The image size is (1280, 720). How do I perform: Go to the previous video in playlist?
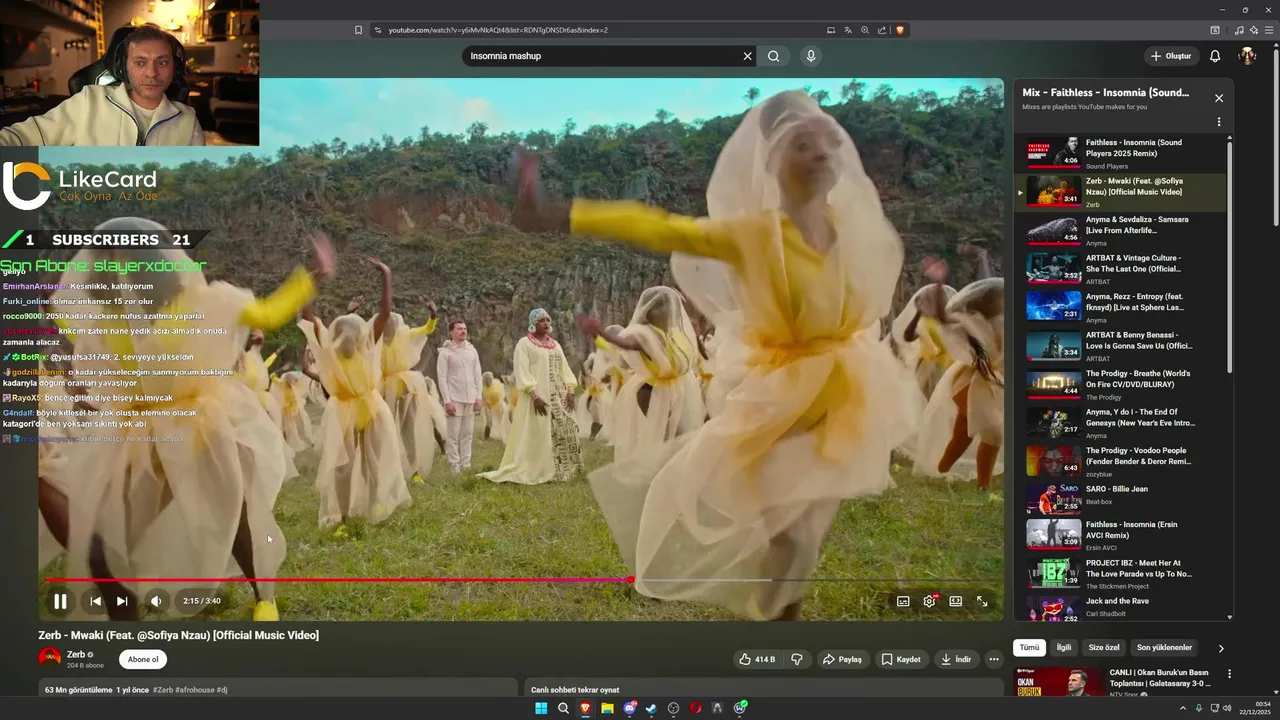point(95,601)
